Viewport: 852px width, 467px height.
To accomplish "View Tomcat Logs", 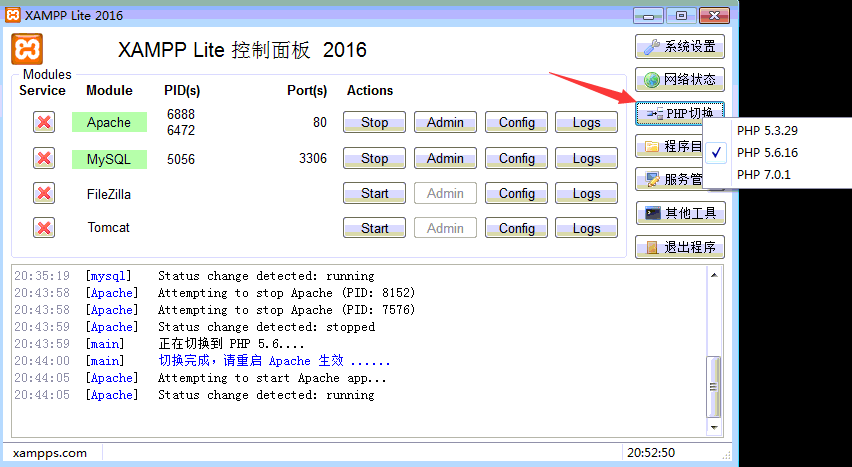I will (586, 228).
